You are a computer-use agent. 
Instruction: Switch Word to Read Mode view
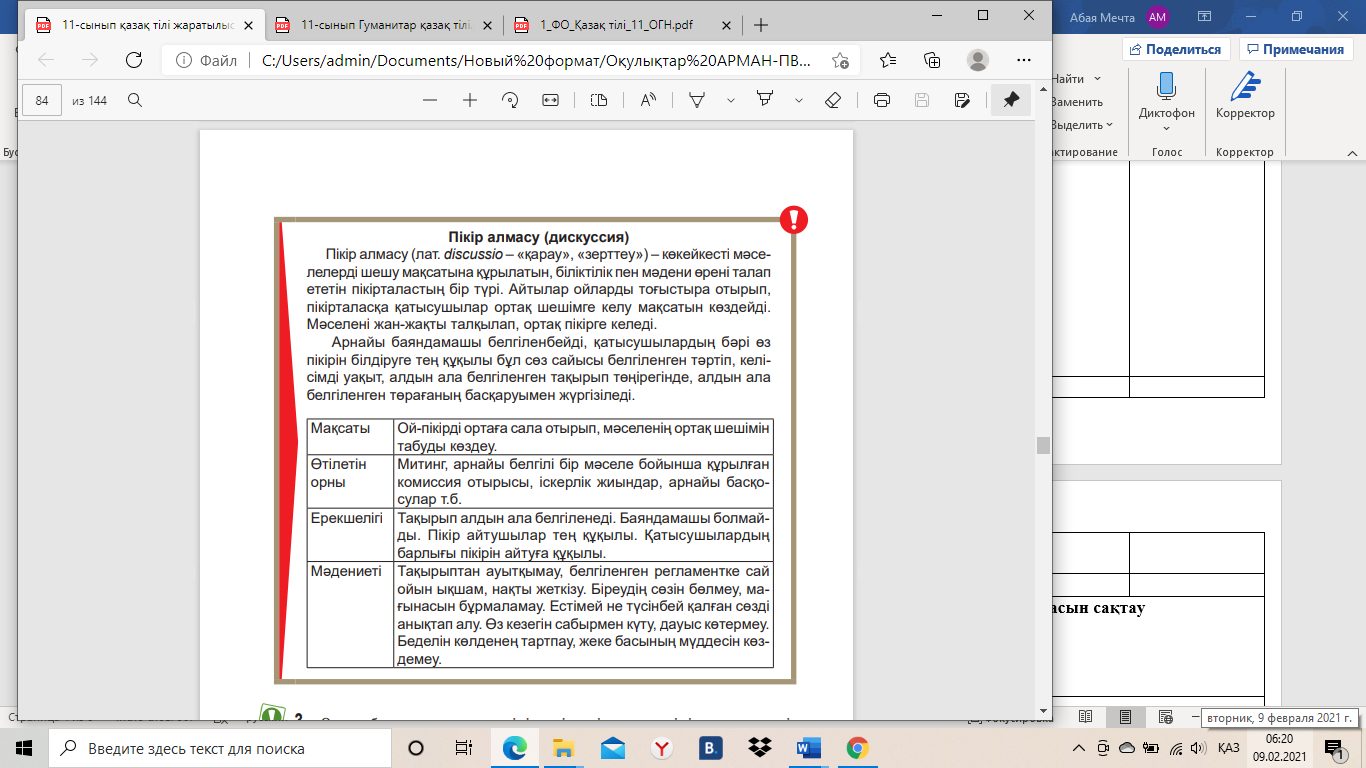[x=1086, y=717]
